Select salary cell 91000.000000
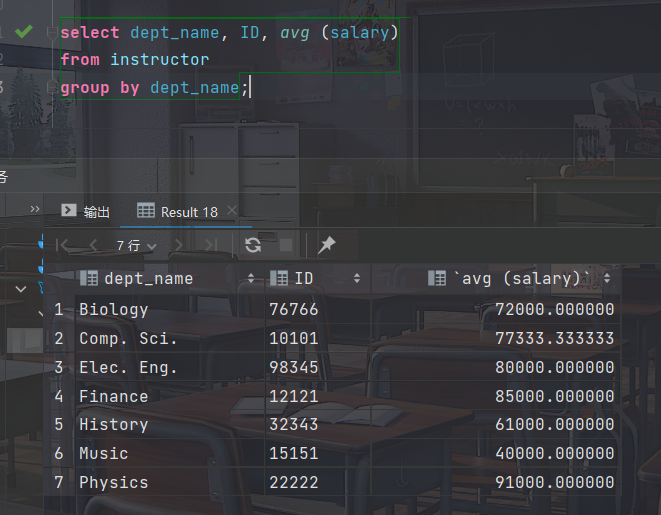This screenshot has width=661, height=515. point(495,483)
